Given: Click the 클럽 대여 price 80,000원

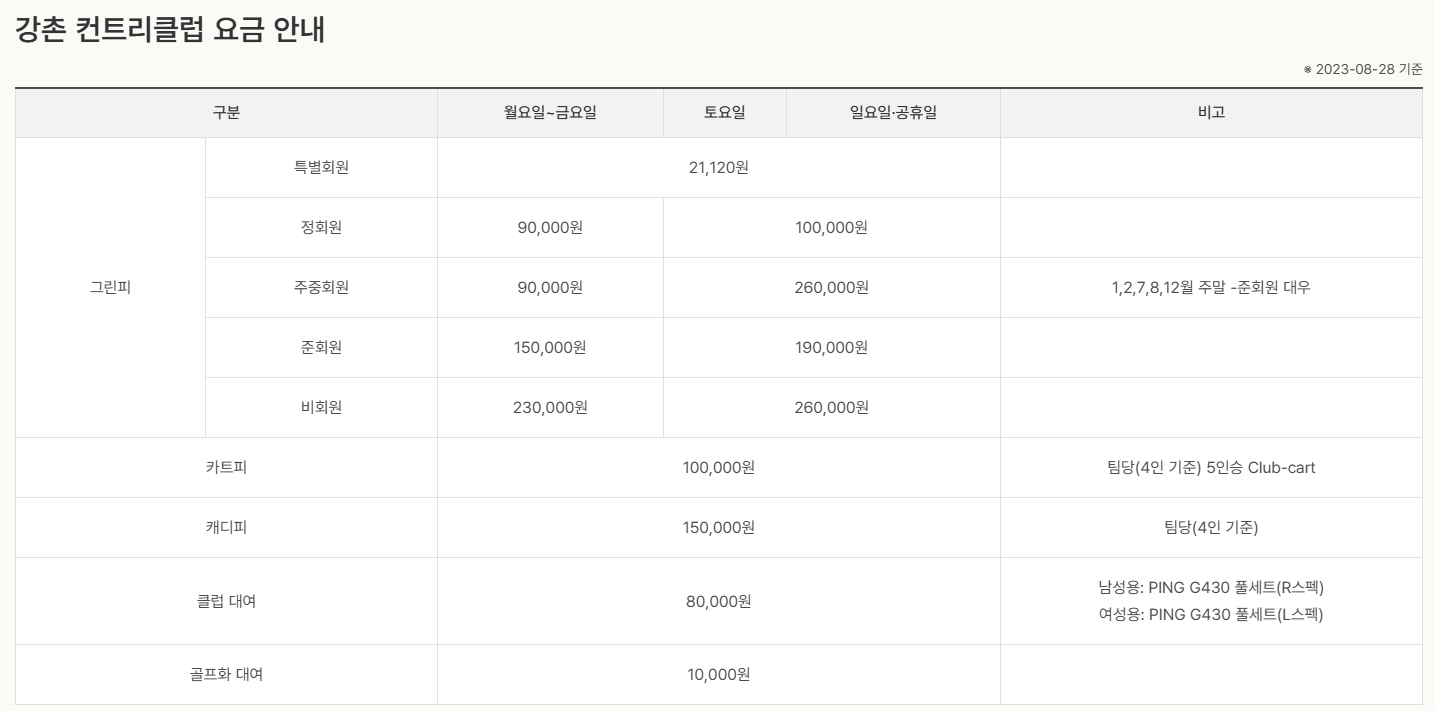Looking at the screenshot, I should [x=718, y=601].
